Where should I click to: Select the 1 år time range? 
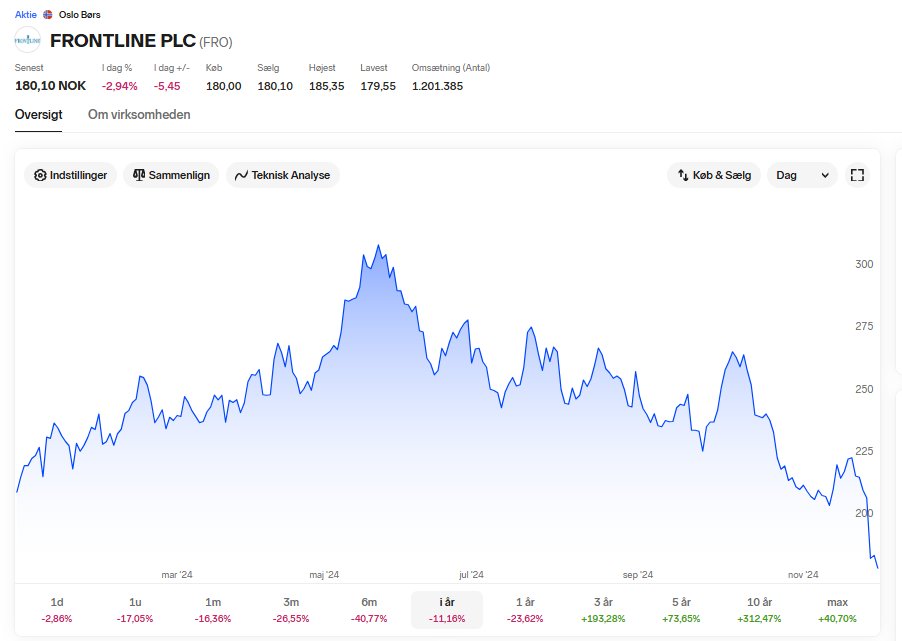click(525, 610)
